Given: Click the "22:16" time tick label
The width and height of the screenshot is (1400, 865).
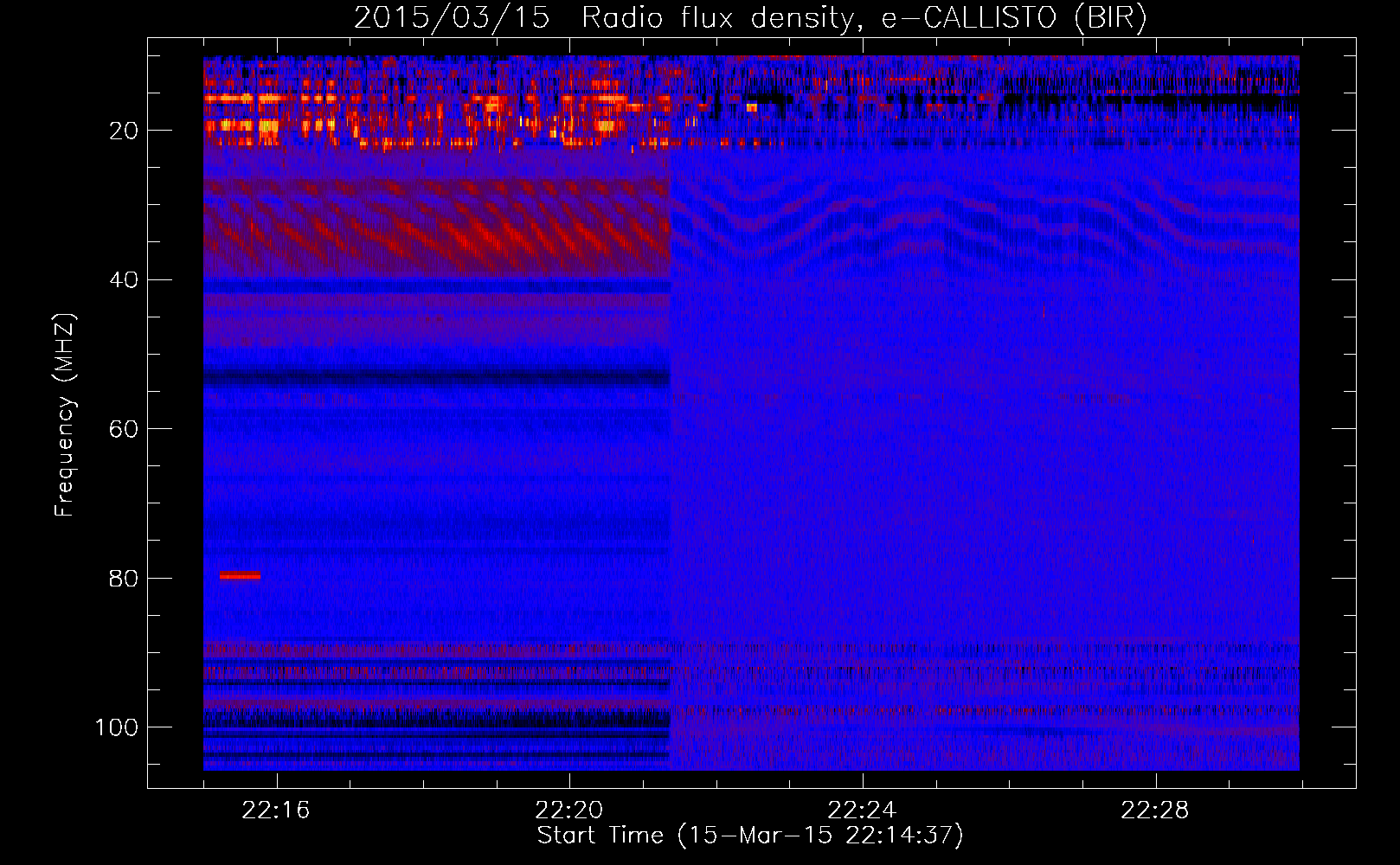Looking at the screenshot, I should [276, 811].
